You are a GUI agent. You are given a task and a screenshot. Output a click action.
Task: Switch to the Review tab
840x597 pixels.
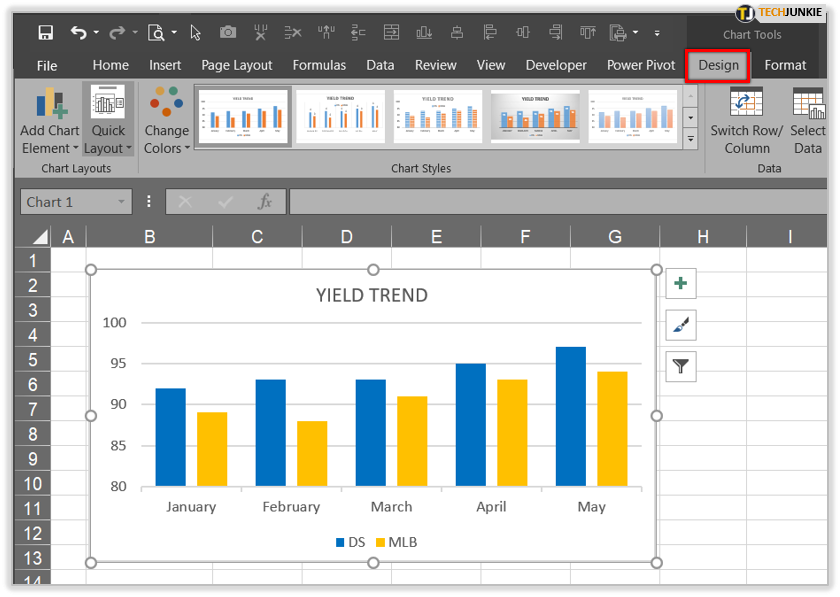pyautogui.click(x=436, y=65)
